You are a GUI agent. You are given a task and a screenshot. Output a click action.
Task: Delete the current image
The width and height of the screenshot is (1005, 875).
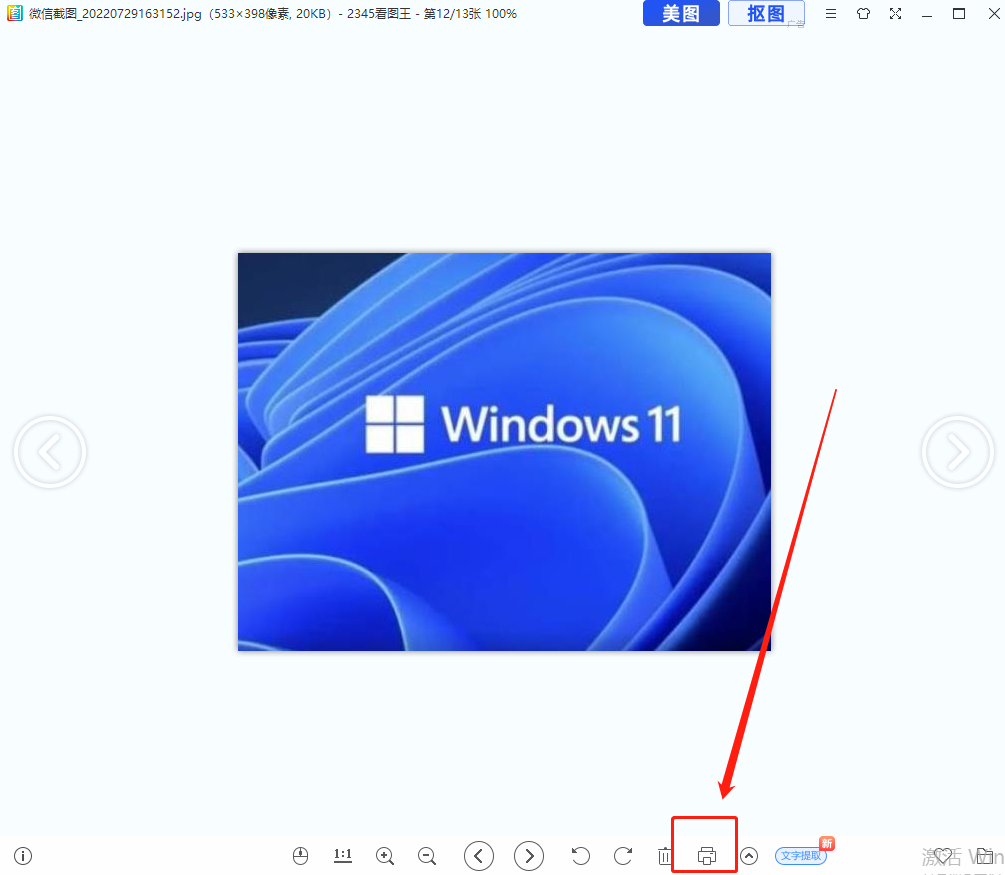click(x=665, y=856)
